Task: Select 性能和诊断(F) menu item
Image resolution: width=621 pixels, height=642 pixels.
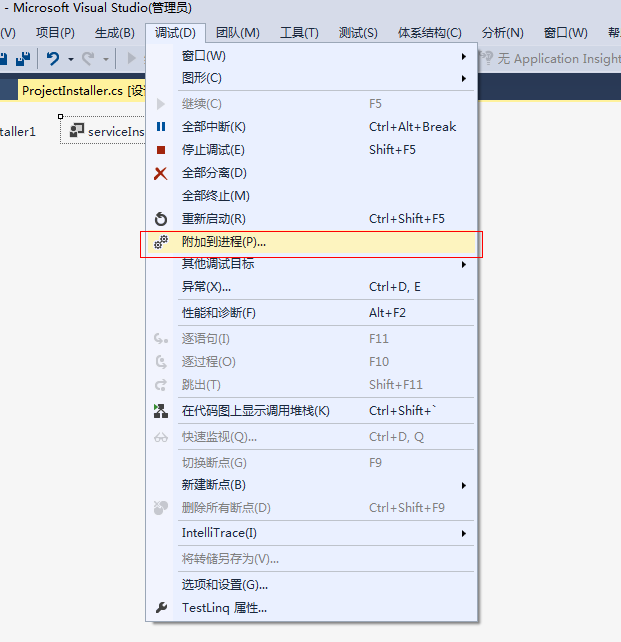Action: coord(312,313)
